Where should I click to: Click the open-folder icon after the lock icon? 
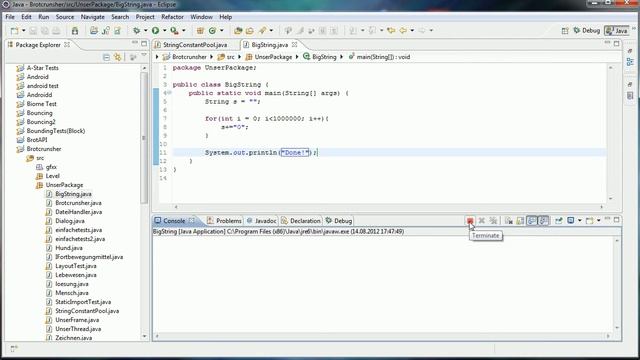tap(94, 31)
